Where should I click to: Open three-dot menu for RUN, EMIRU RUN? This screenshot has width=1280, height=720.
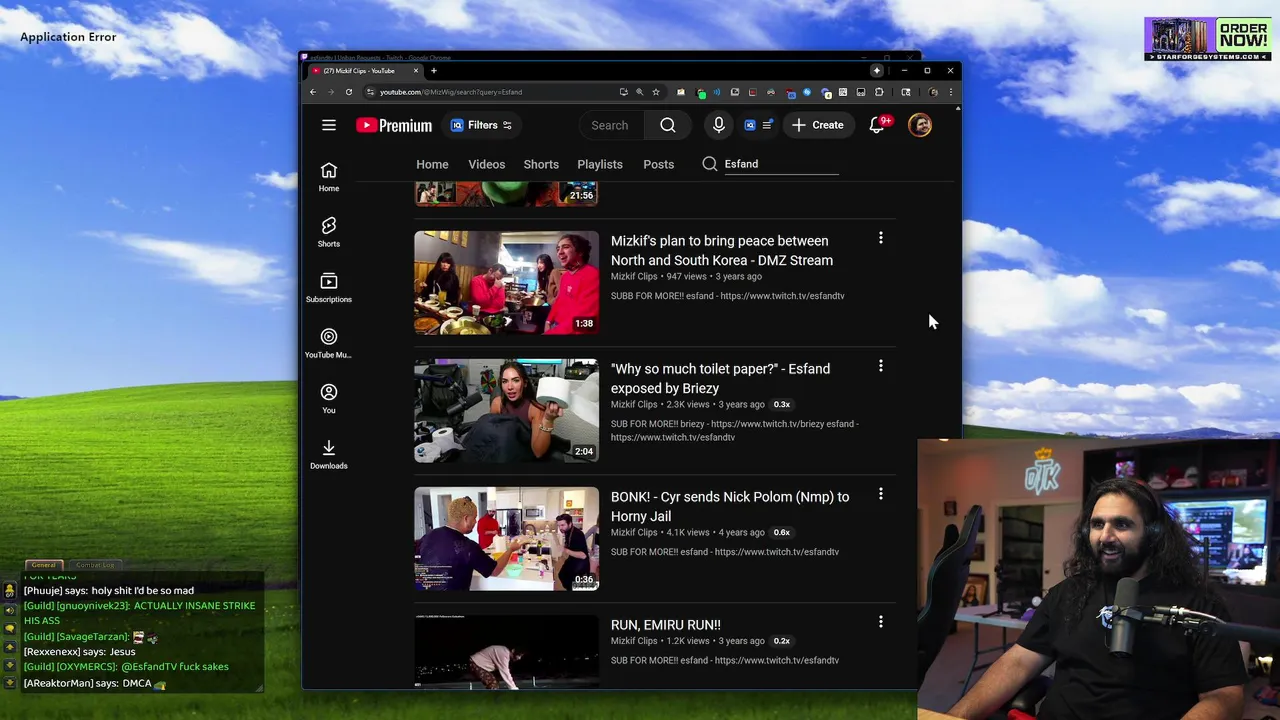click(881, 622)
